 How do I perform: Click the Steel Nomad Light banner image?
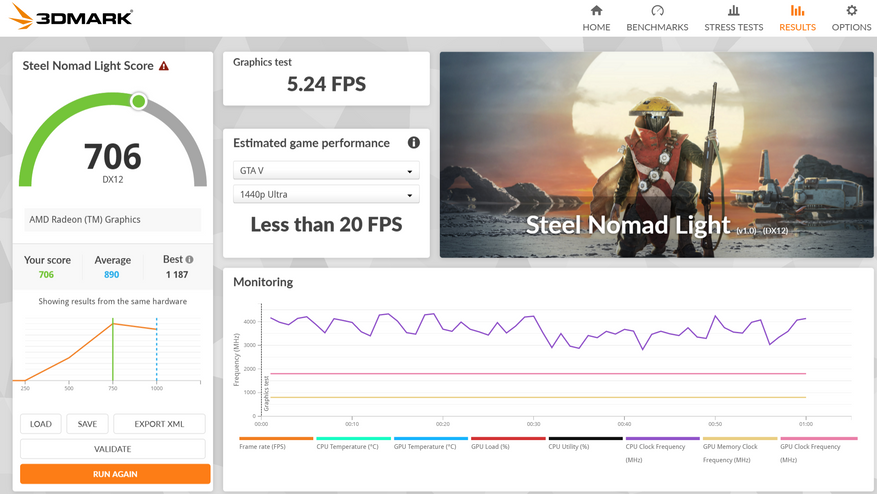pos(656,155)
